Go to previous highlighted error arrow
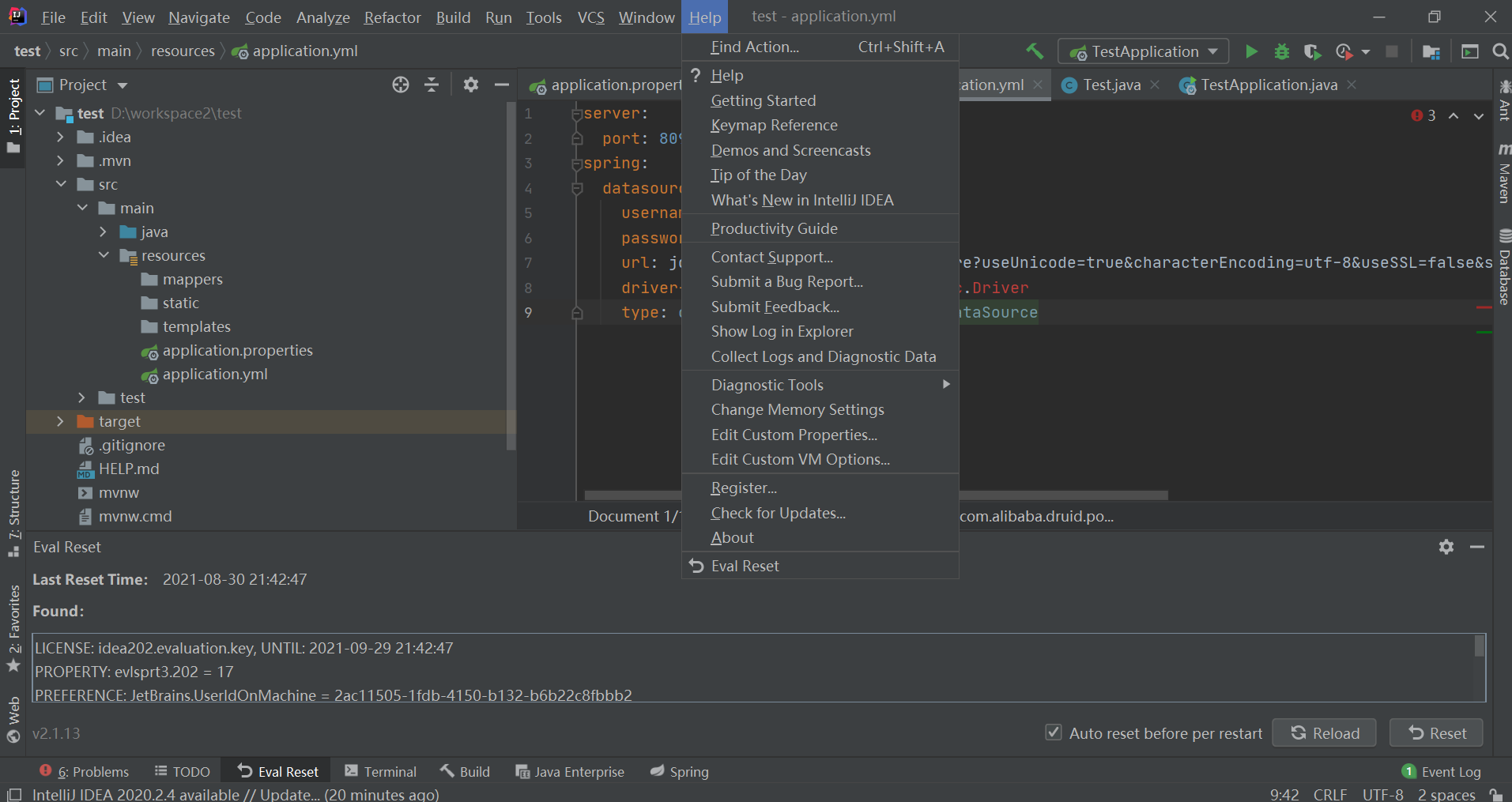The height and width of the screenshot is (802, 1512). point(1454,116)
